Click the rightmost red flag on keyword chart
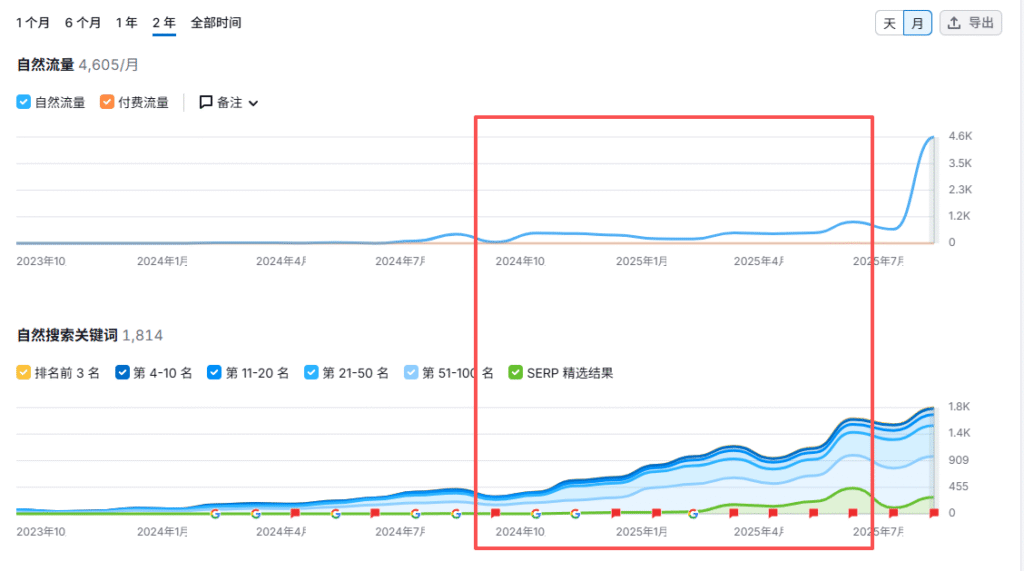Screen dimensions: 1024x571 pos(934,513)
